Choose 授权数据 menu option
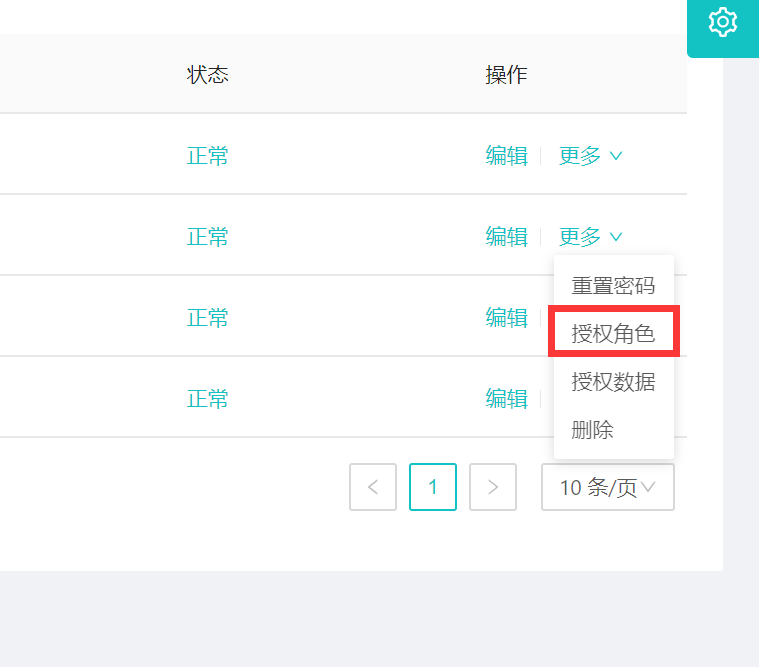Image resolution: width=759 pixels, height=667 pixels. 613,381
